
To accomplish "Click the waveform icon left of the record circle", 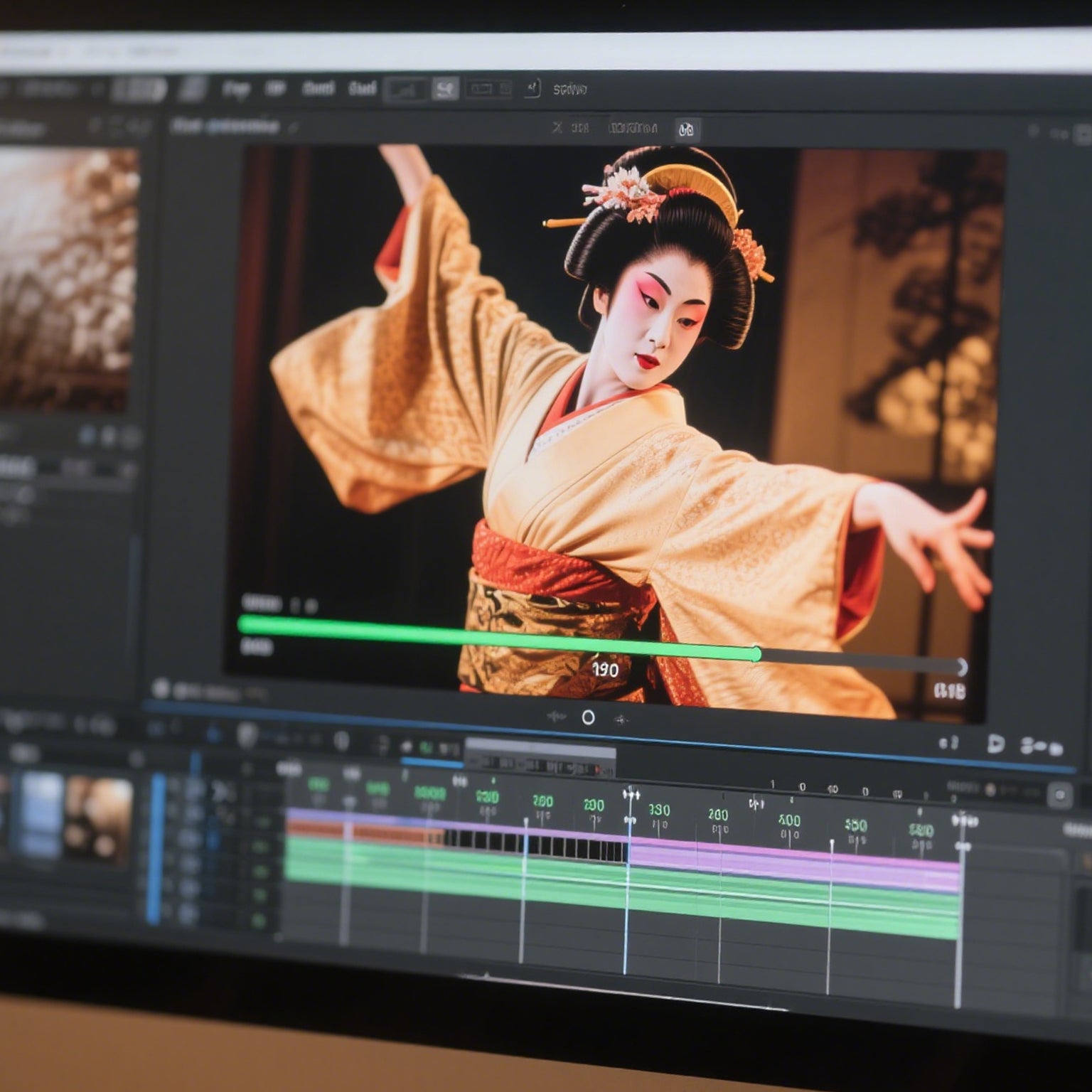I will point(556,717).
